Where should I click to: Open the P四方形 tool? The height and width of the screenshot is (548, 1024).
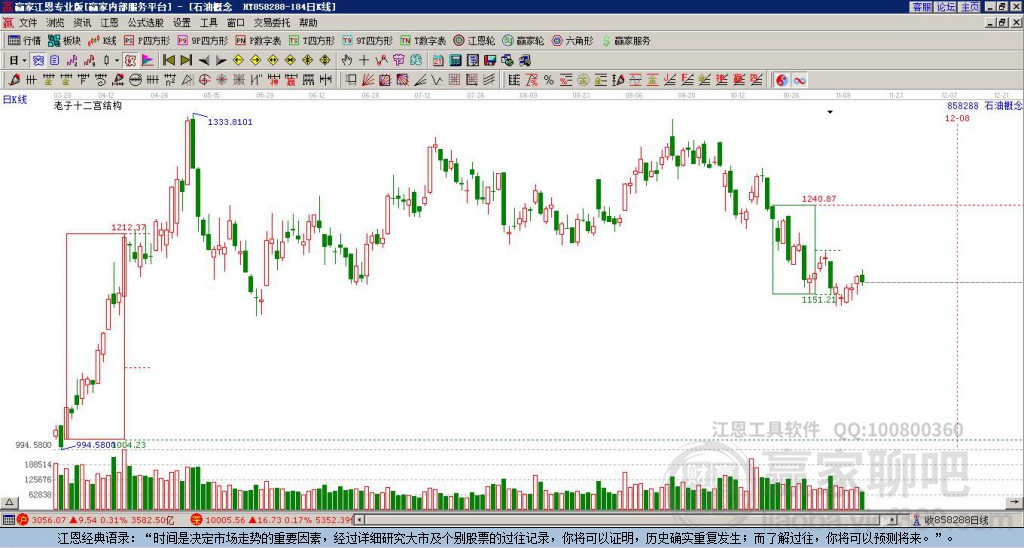pos(147,40)
